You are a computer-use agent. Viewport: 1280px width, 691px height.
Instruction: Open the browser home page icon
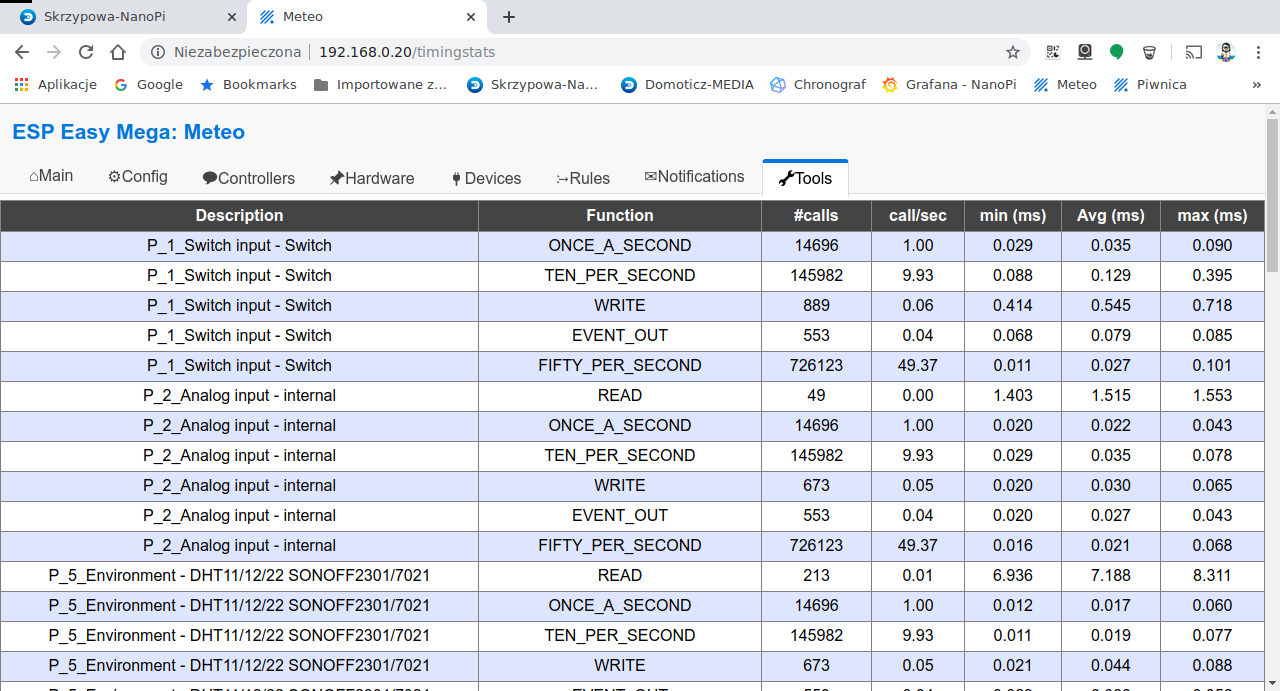coord(118,52)
